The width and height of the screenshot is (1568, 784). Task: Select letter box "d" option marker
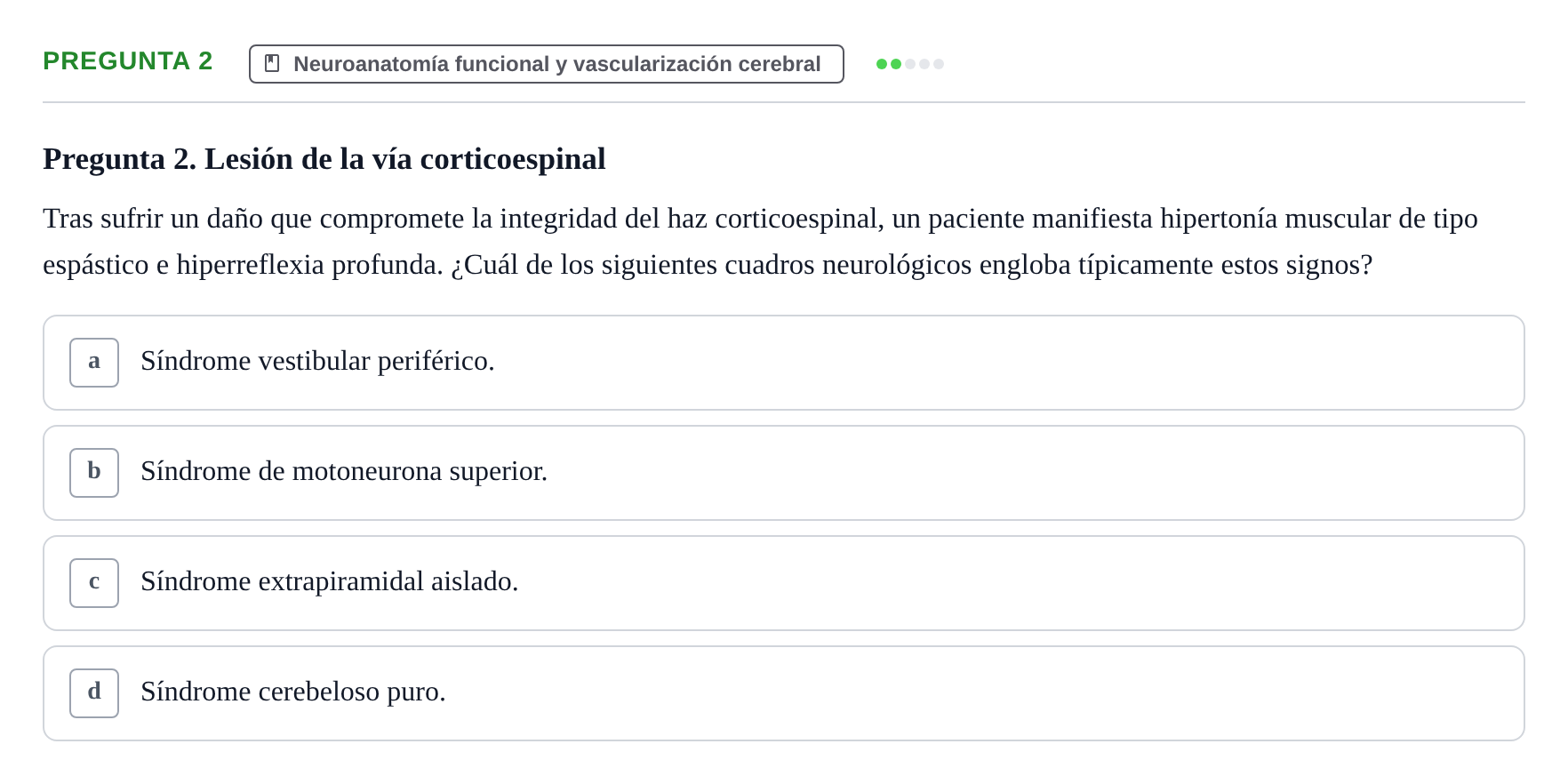(x=94, y=693)
